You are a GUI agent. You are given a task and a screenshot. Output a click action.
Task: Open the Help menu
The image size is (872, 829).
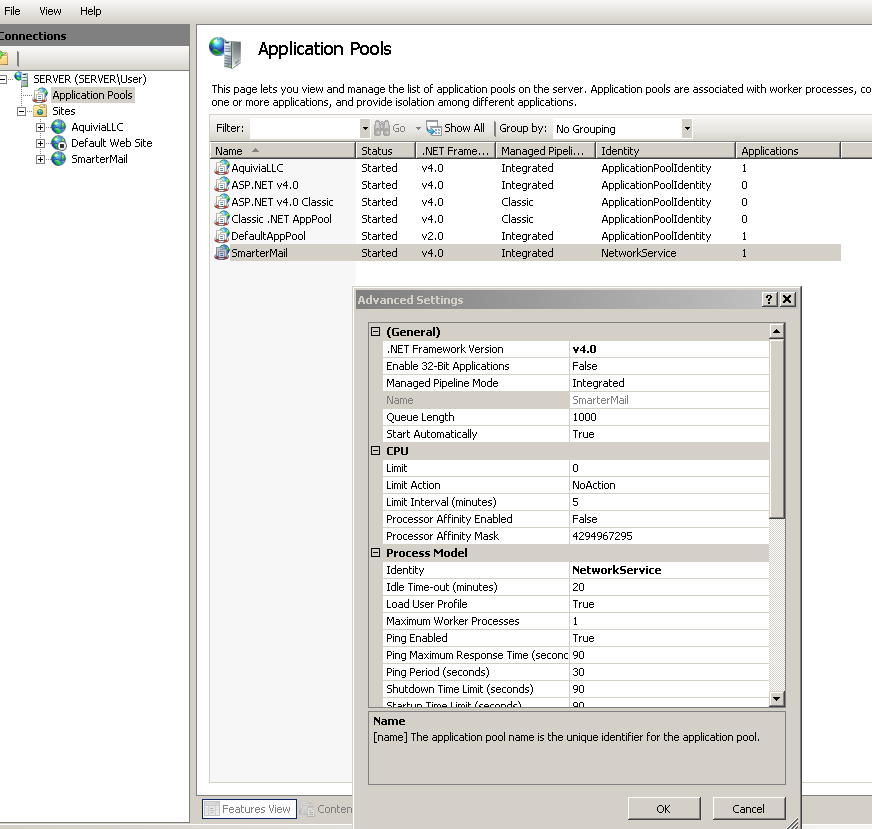point(90,11)
